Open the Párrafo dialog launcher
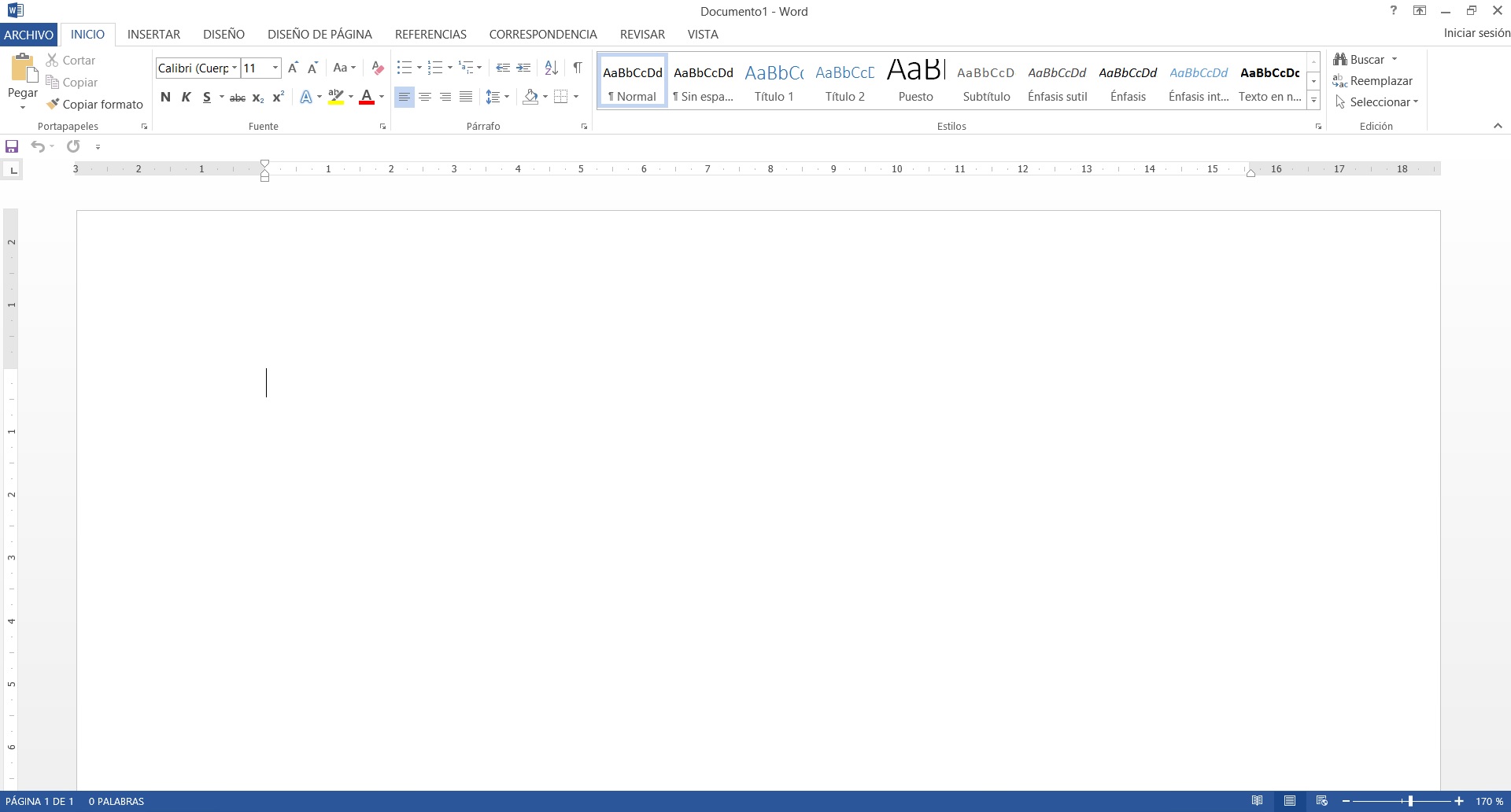The width and height of the screenshot is (1511, 812). 585,127
